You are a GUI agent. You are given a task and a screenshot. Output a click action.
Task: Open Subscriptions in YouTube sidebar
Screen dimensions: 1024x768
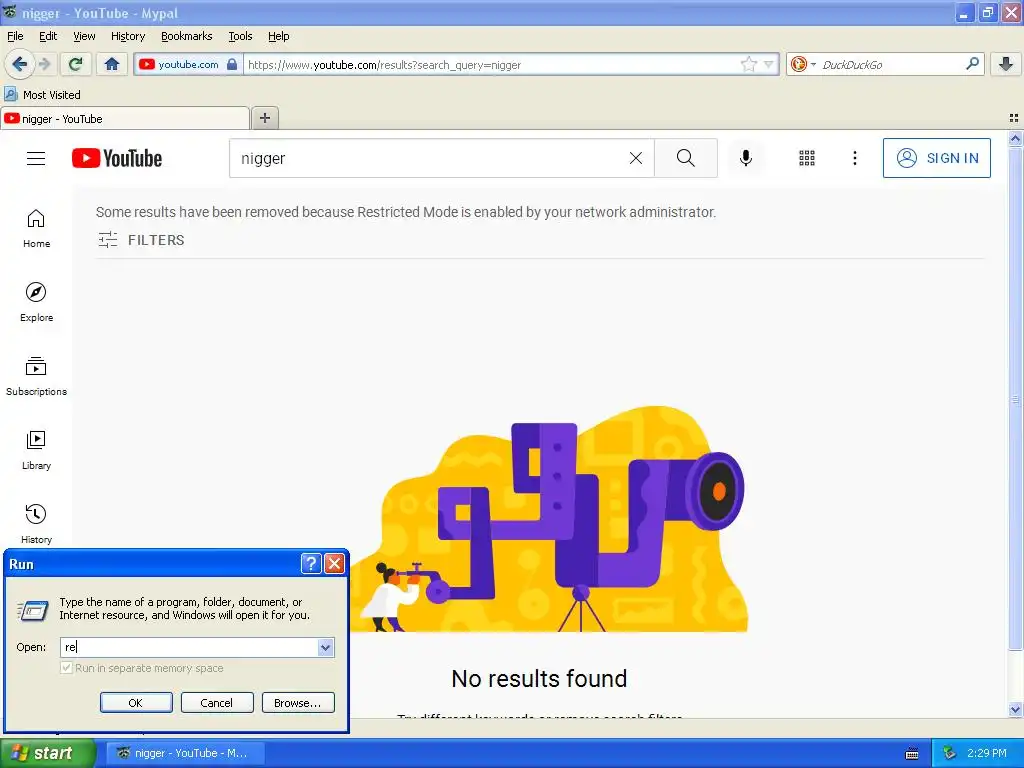37,376
